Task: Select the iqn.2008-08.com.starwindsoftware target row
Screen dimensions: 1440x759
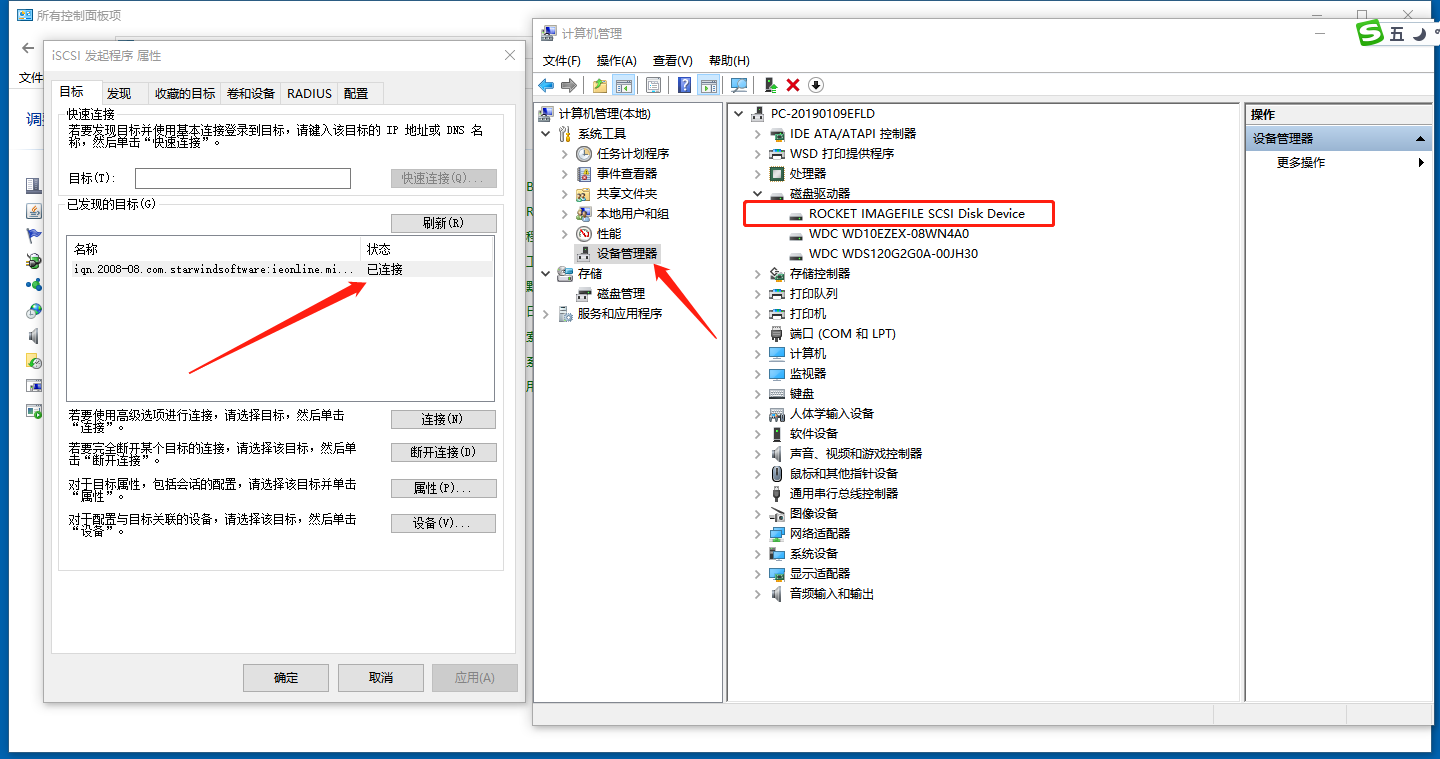Action: point(280,269)
